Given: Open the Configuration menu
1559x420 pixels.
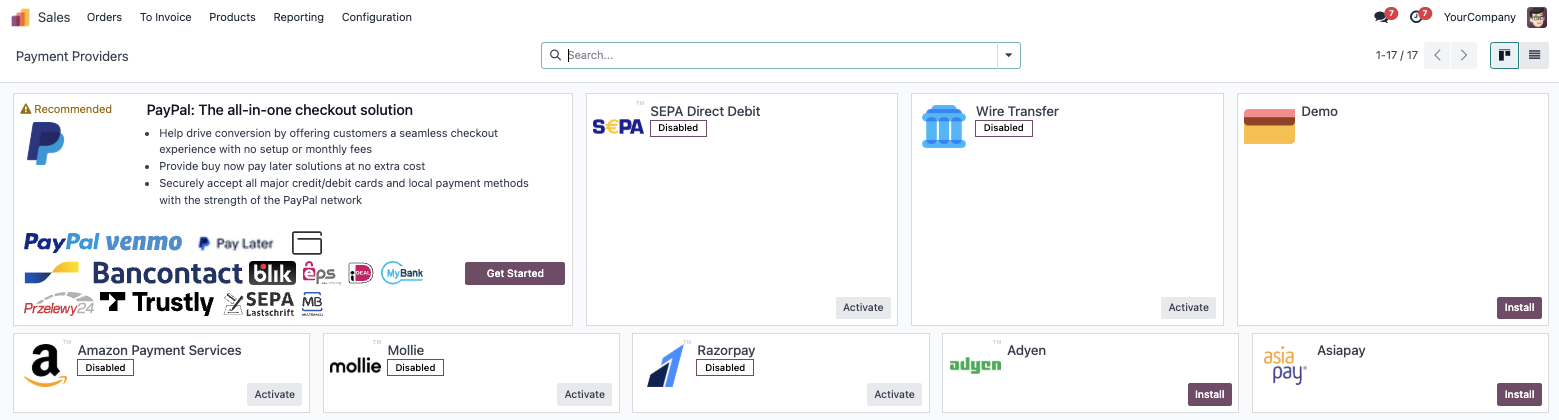Looking at the screenshot, I should tap(377, 17).
